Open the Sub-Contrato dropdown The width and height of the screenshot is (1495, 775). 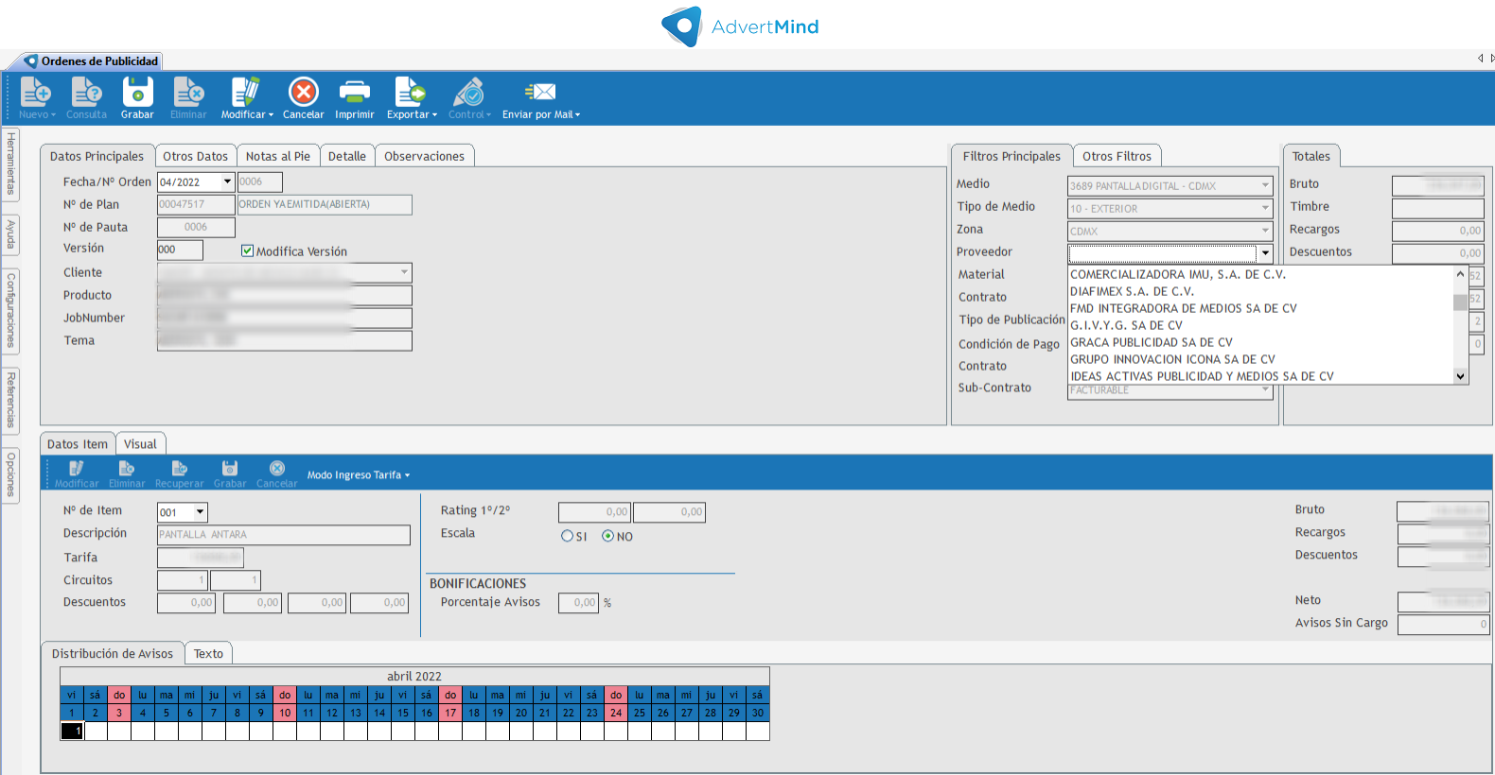(1265, 390)
